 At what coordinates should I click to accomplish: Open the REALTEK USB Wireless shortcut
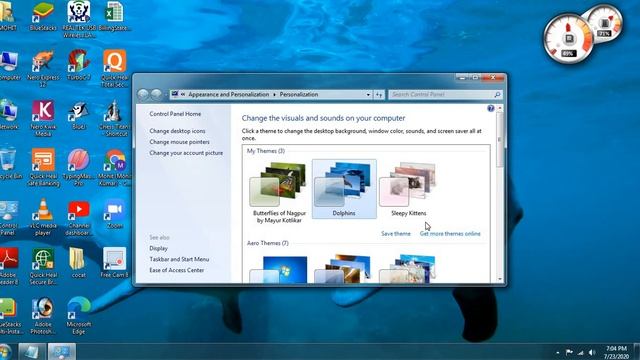click(79, 19)
